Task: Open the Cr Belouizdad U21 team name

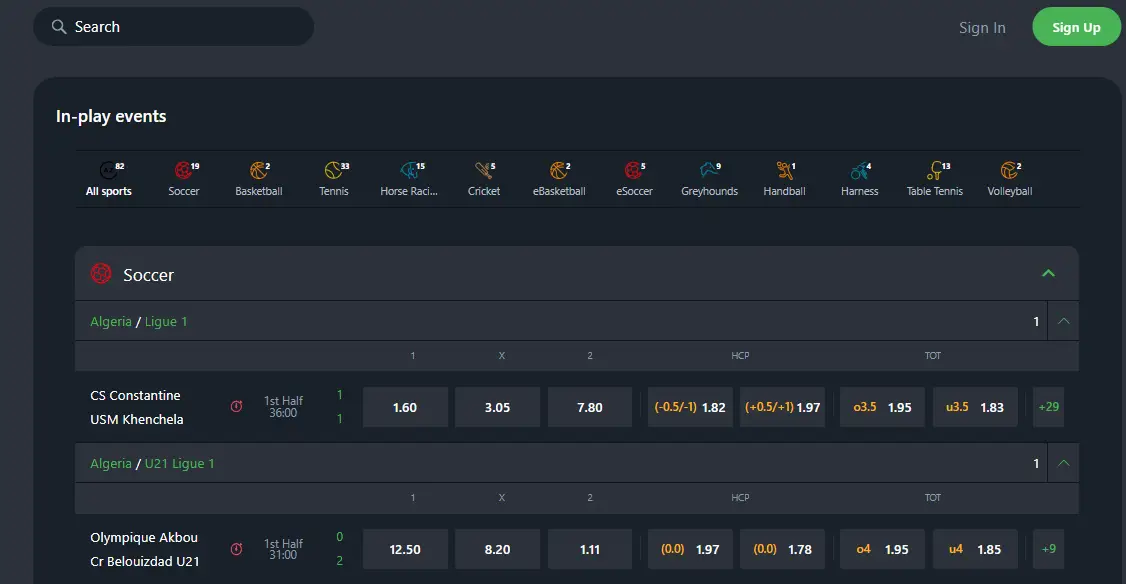Action: (x=144, y=562)
